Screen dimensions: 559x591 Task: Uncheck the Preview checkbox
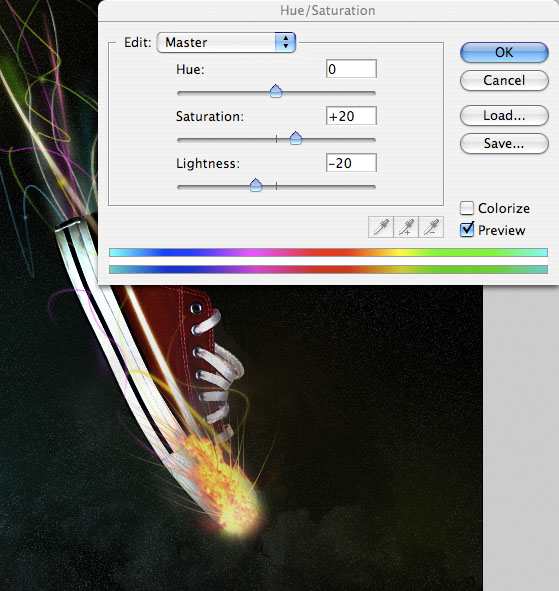point(467,230)
